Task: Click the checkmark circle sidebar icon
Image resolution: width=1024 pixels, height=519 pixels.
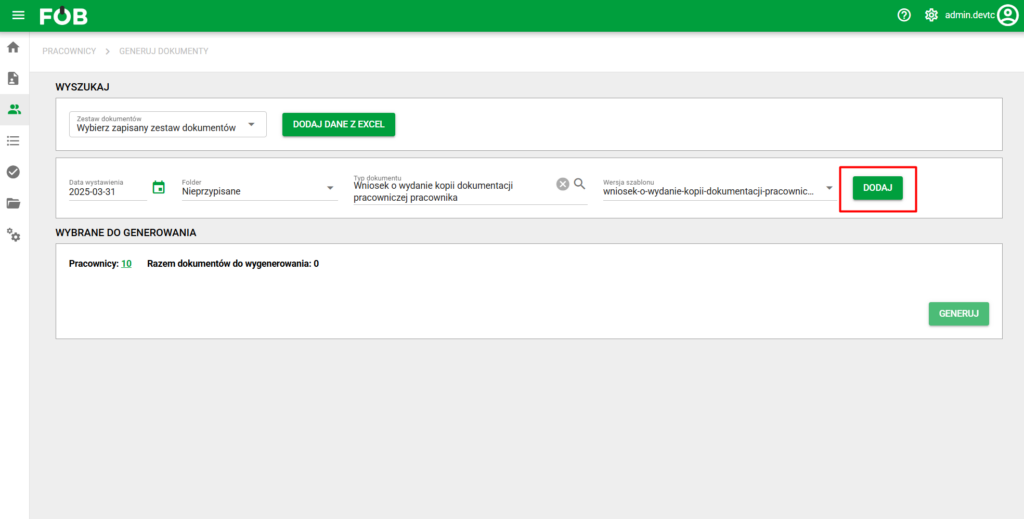Action: 14,172
